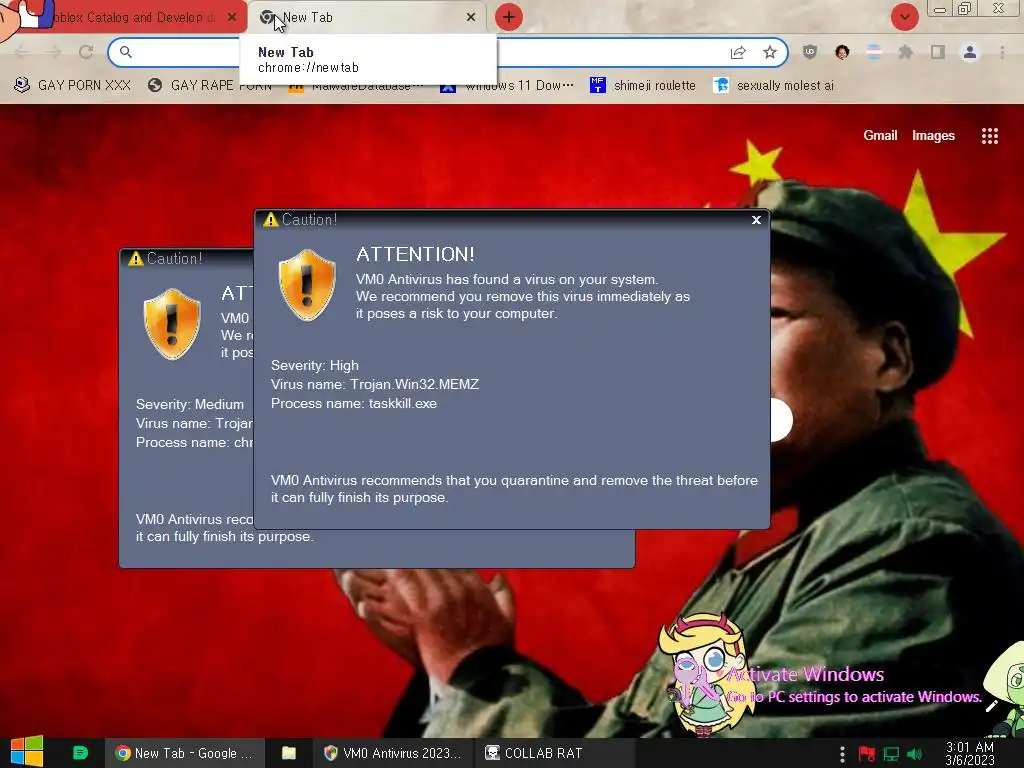Image resolution: width=1024 pixels, height=768 pixels.
Task: Open the clock showing 3:01 AM
Action: tap(970, 753)
